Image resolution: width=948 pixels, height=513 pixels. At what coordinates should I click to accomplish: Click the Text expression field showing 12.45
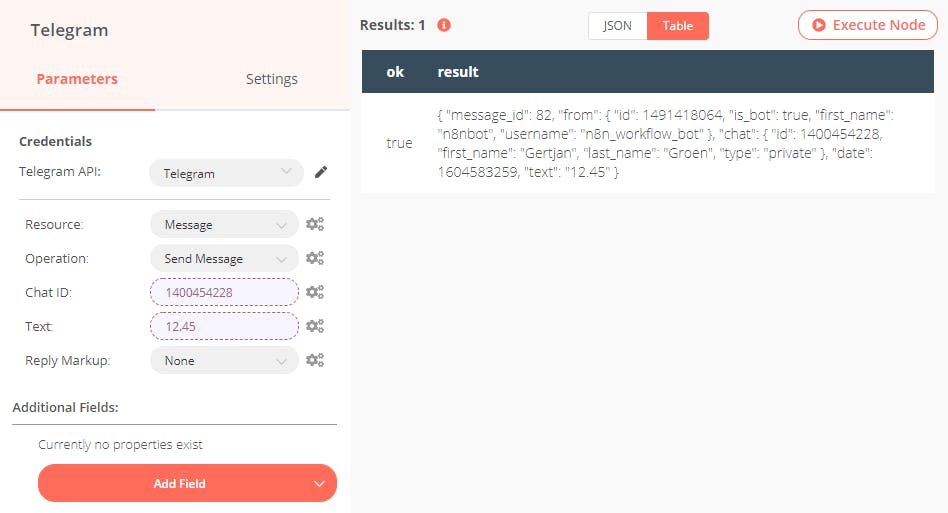click(224, 326)
